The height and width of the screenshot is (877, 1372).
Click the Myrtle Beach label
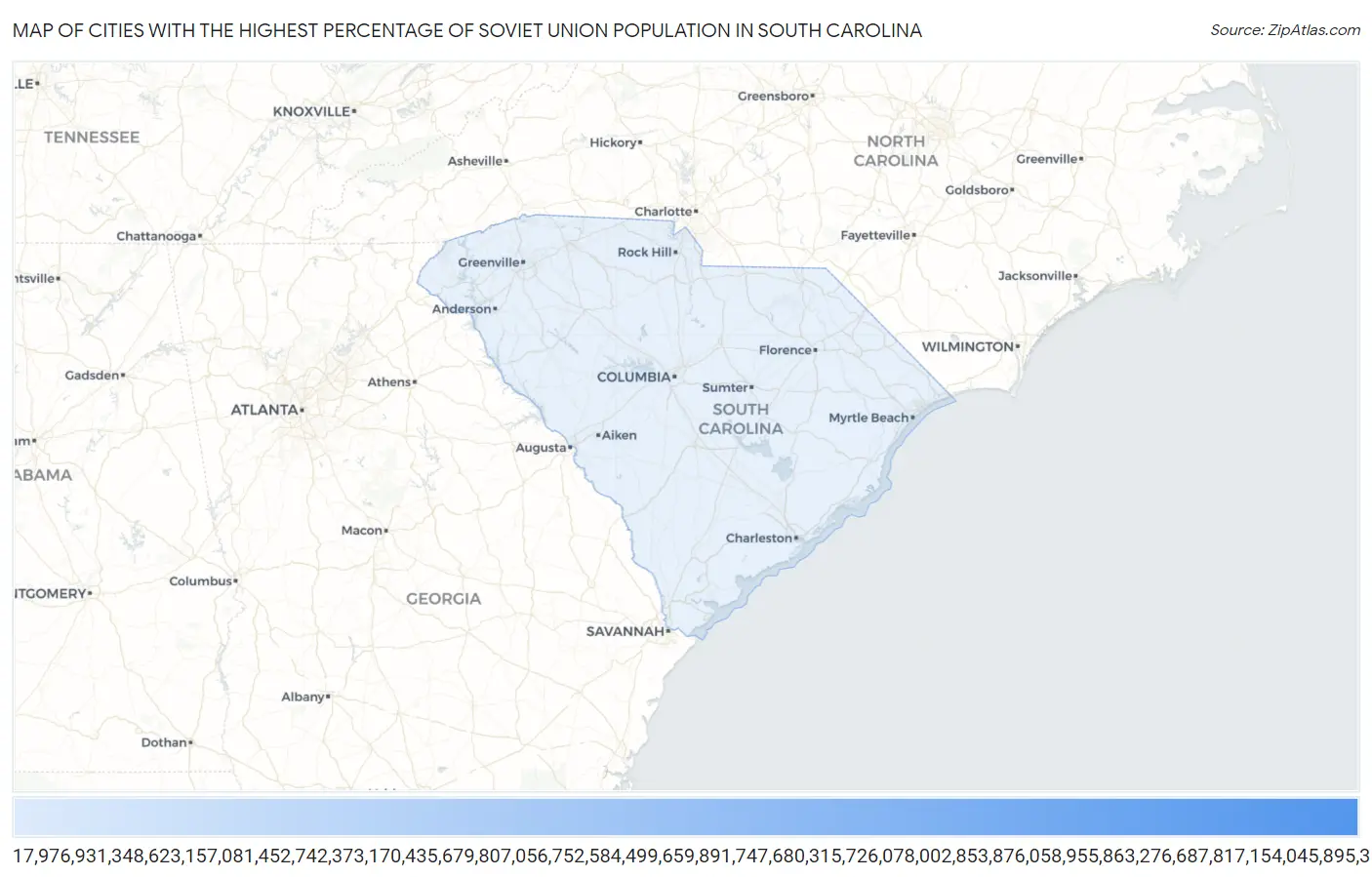click(x=868, y=418)
